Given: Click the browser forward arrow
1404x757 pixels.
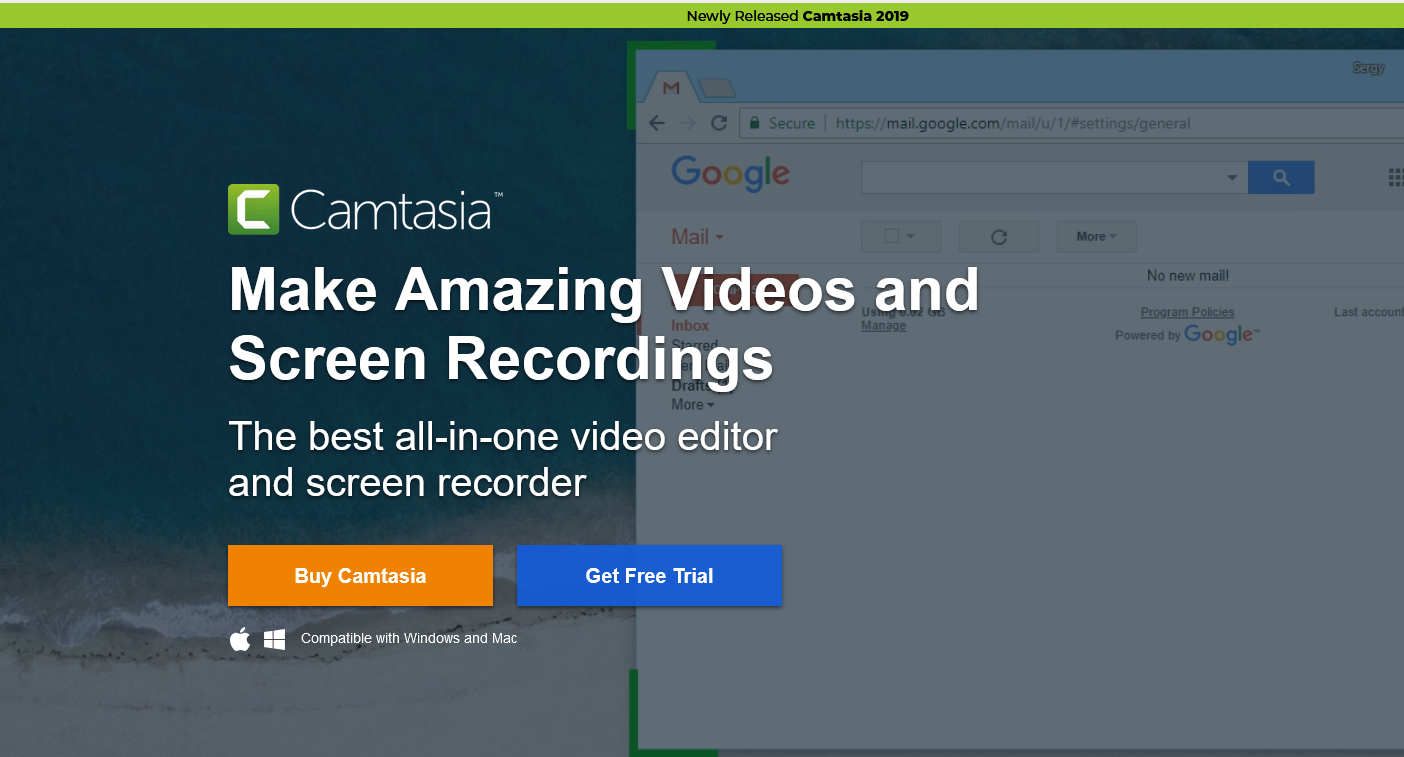Looking at the screenshot, I should [687, 123].
